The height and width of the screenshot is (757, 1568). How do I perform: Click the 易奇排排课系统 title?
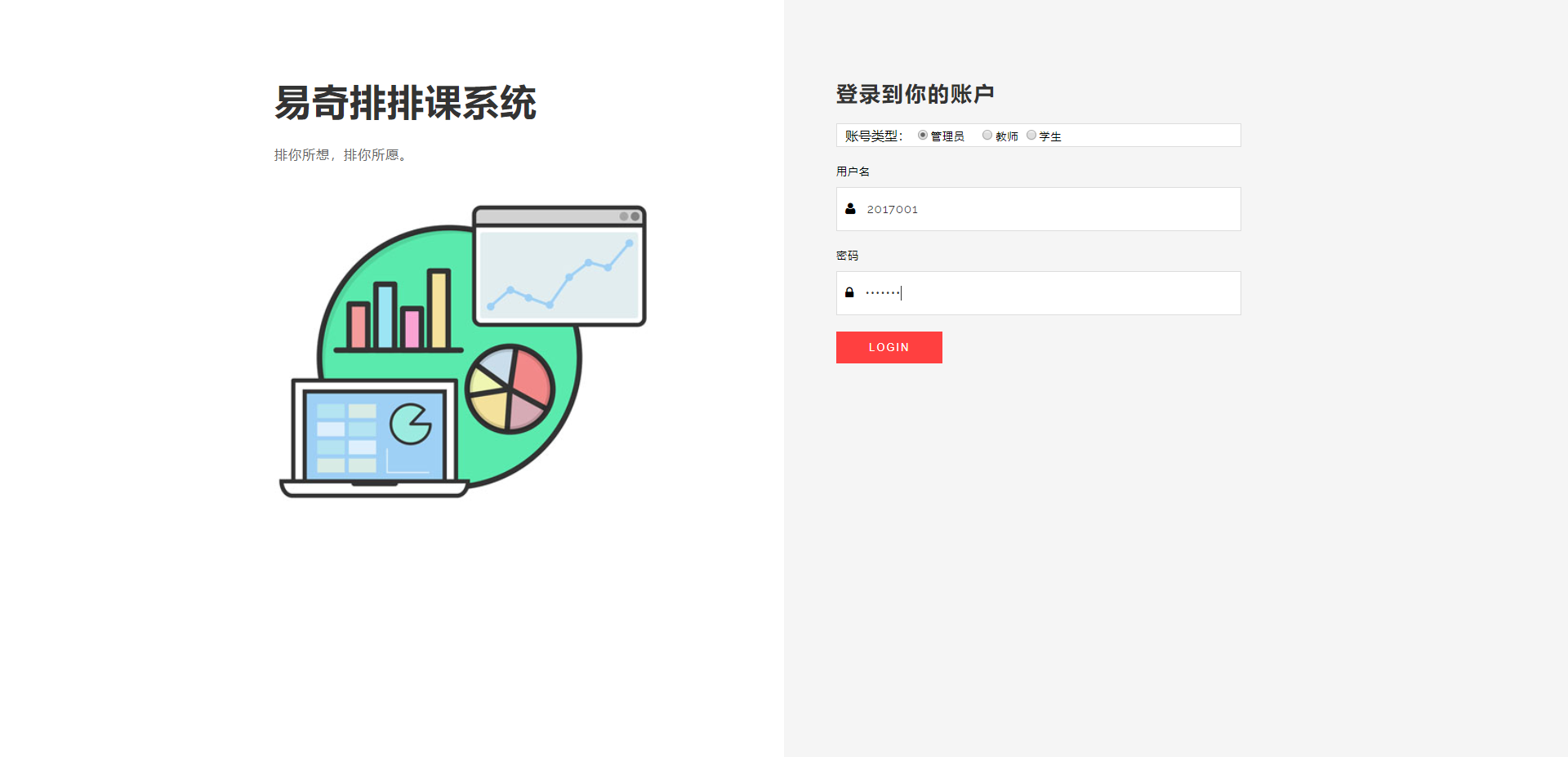(x=405, y=103)
